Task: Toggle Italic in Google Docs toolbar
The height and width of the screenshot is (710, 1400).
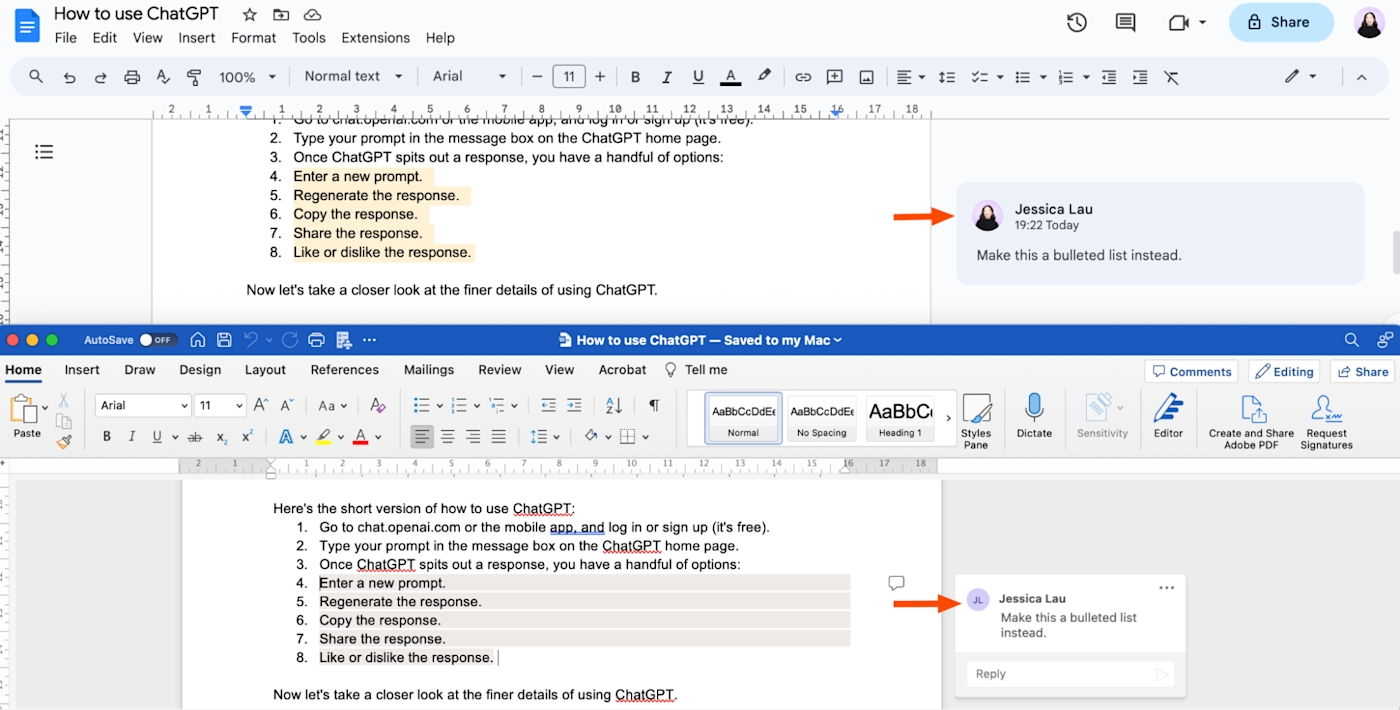Action: click(666, 77)
